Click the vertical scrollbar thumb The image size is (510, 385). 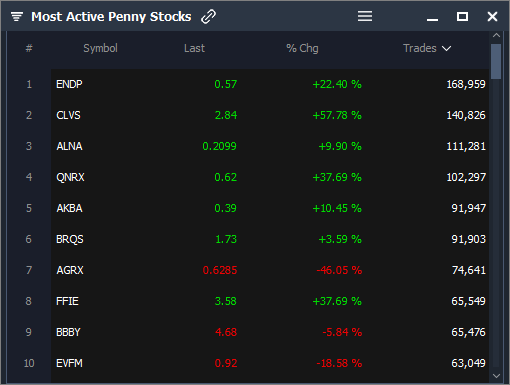(496, 62)
